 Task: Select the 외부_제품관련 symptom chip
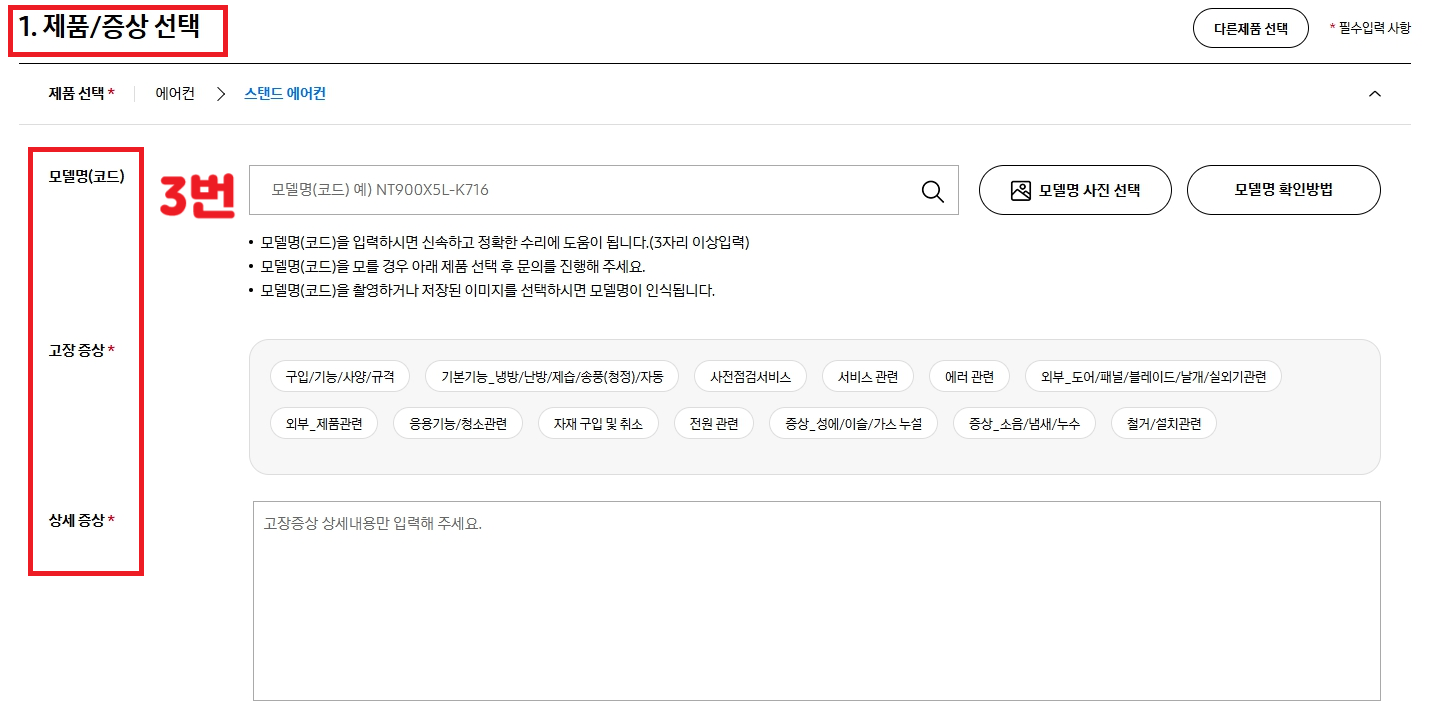[323, 423]
